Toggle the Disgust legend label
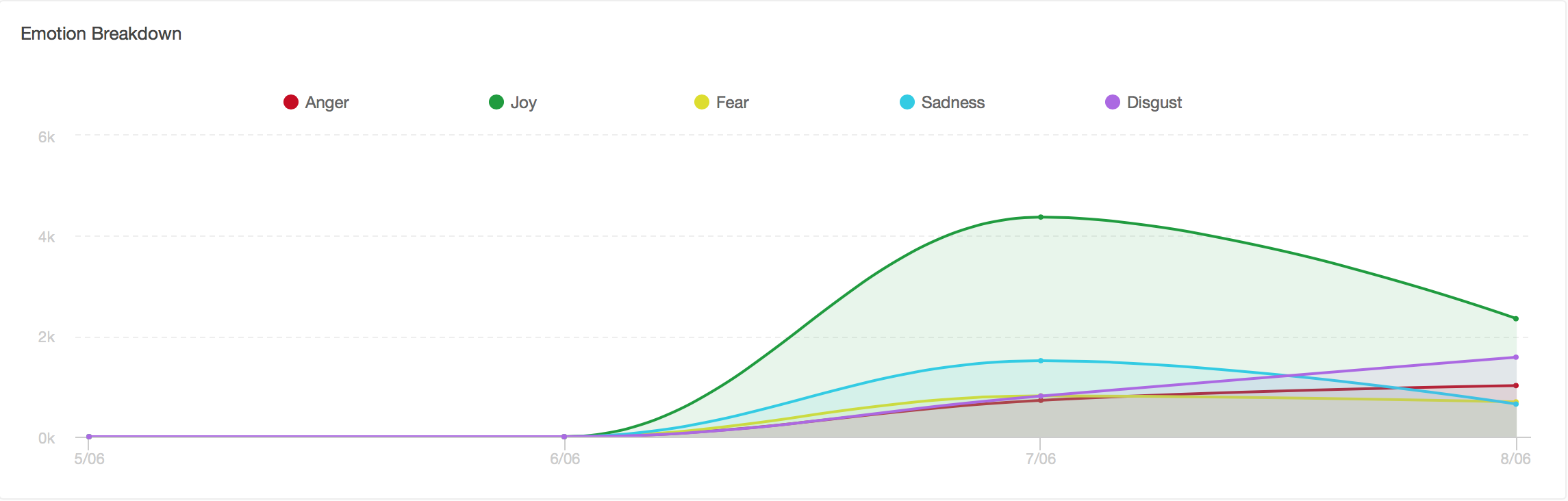Screen dimensions: 1568x501 pos(1154,103)
